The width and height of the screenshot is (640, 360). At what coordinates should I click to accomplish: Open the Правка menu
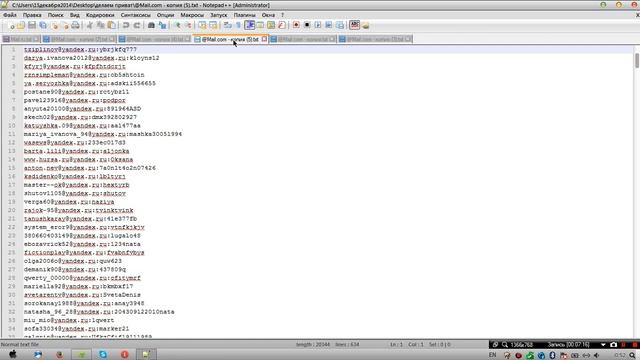(x=32, y=15)
